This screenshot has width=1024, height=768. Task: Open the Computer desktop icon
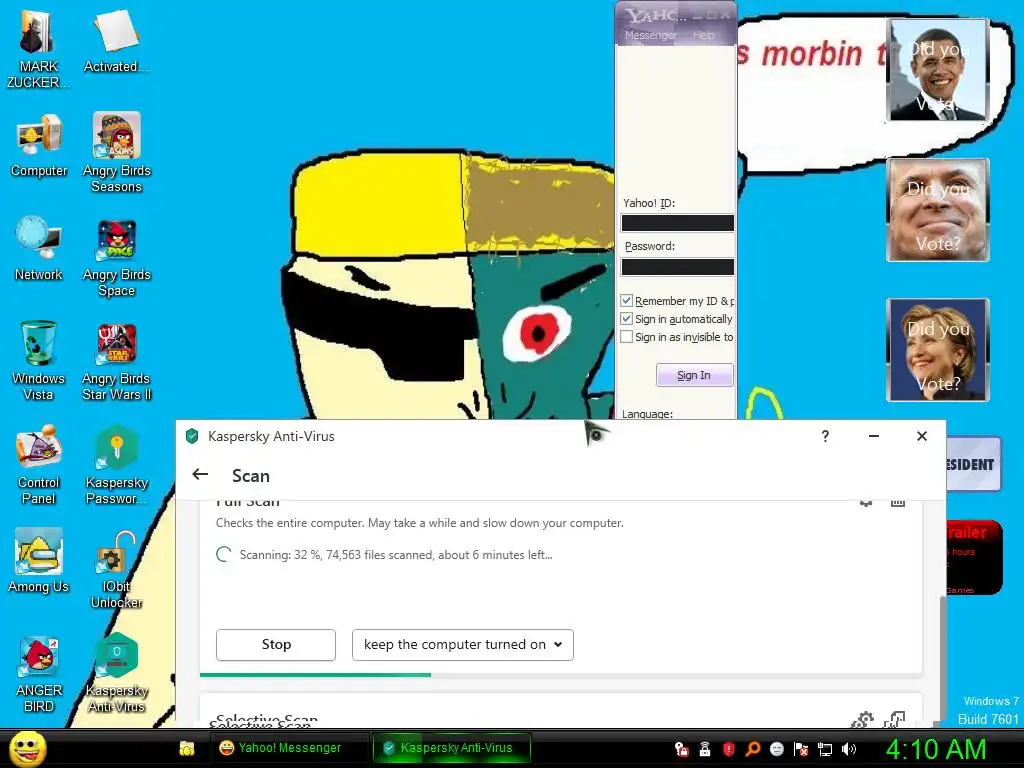point(39,145)
